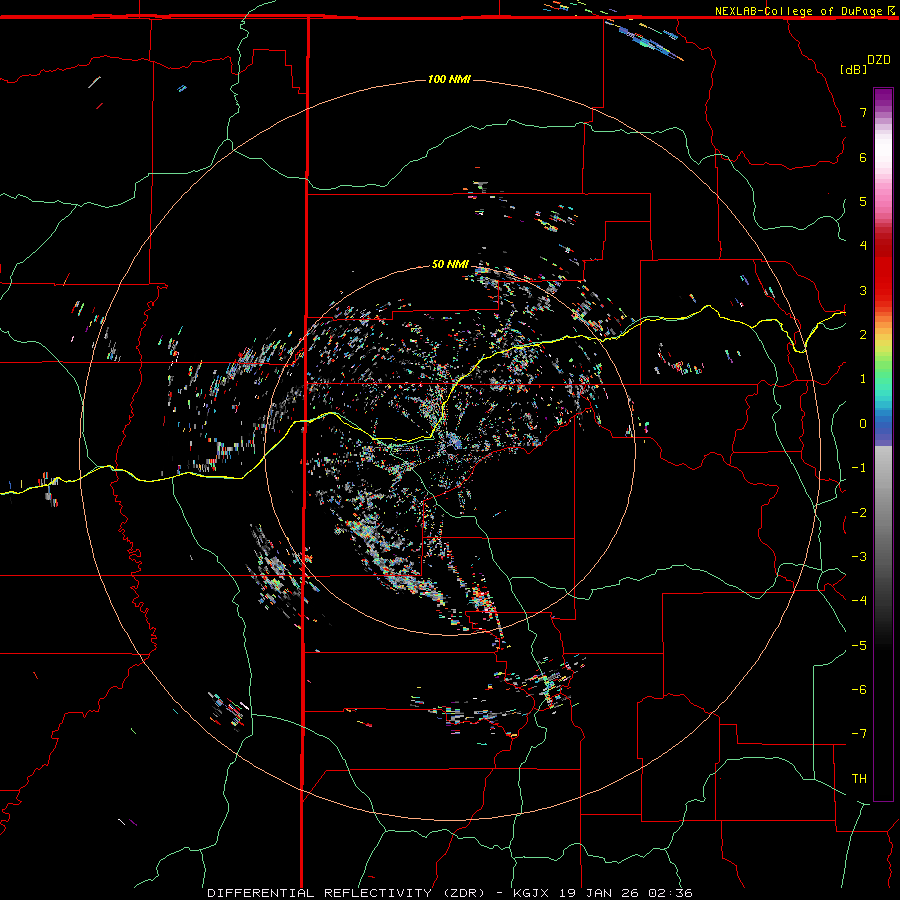Click the TH threshold label on legend
900x900 pixels.
pyautogui.click(x=859, y=779)
